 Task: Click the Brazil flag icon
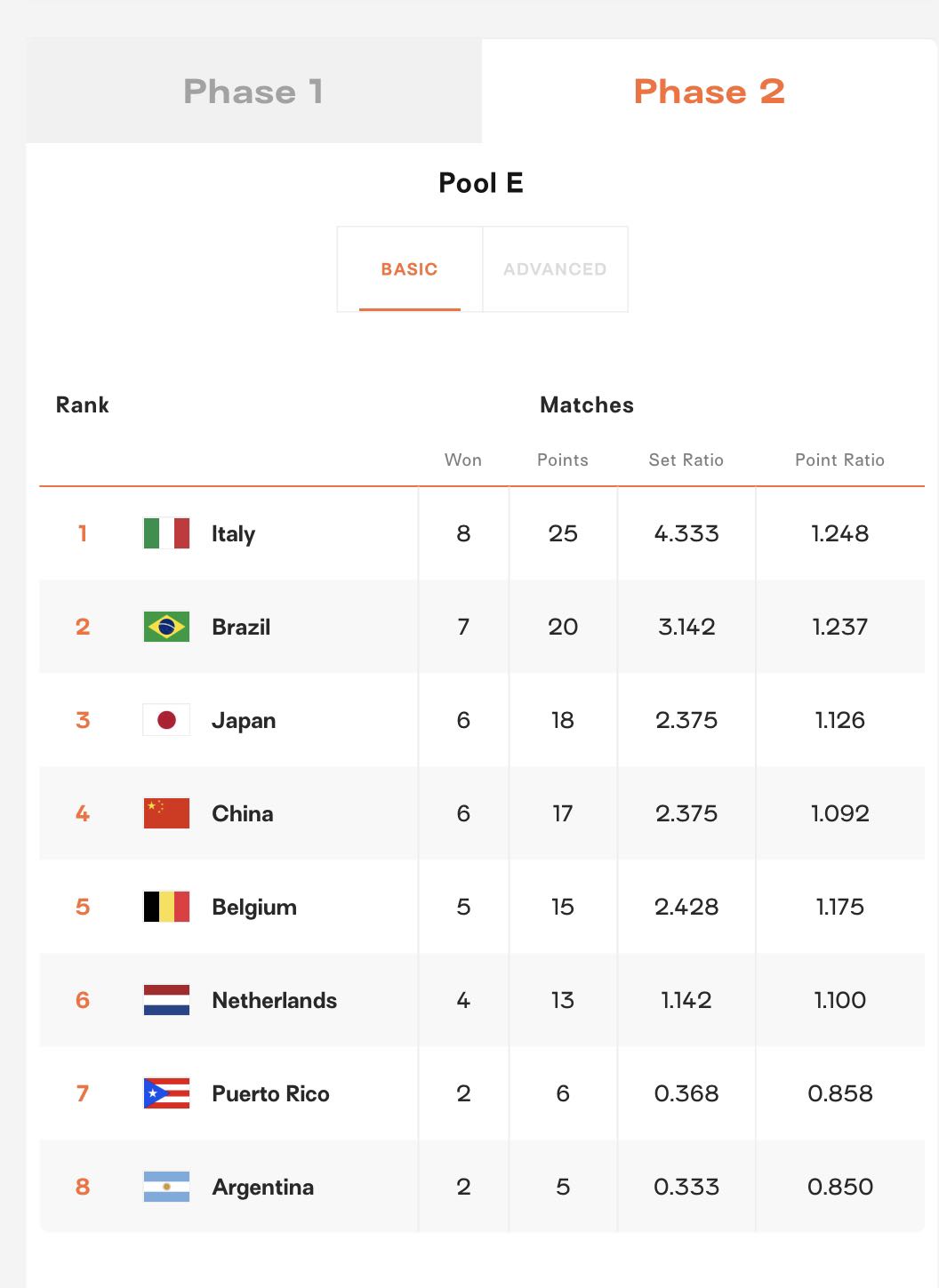click(166, 627)
